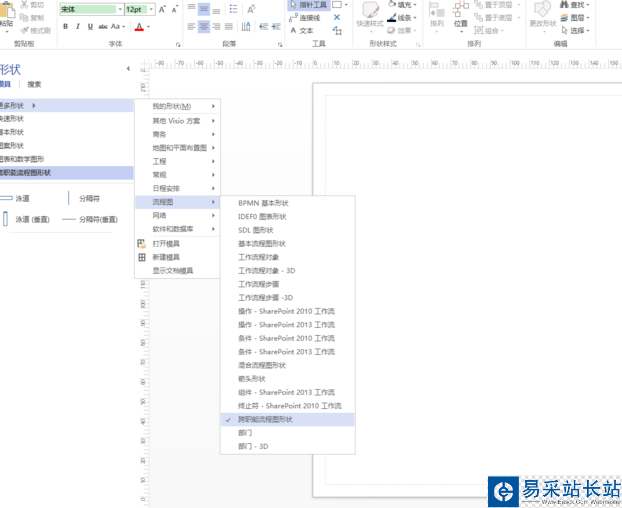Open Quick Styles (快速样式) gallery
The image size is (622, 508).
point(370,16)
